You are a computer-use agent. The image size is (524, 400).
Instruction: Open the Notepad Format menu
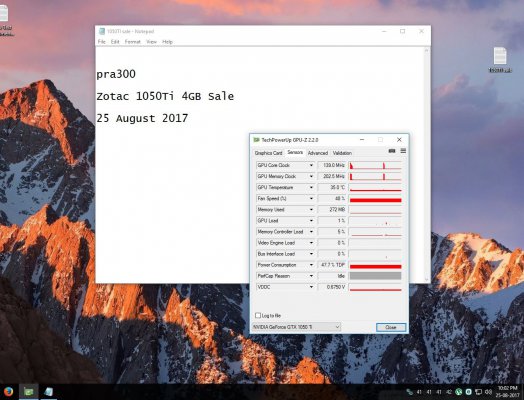tap(132, 42)
